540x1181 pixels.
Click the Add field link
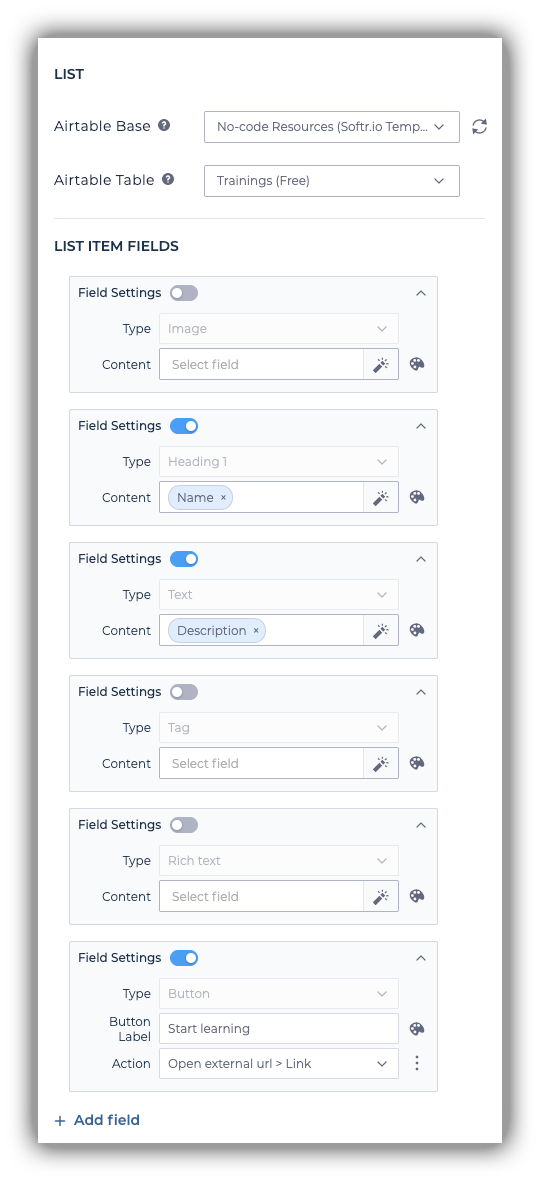coord(97,1120)
